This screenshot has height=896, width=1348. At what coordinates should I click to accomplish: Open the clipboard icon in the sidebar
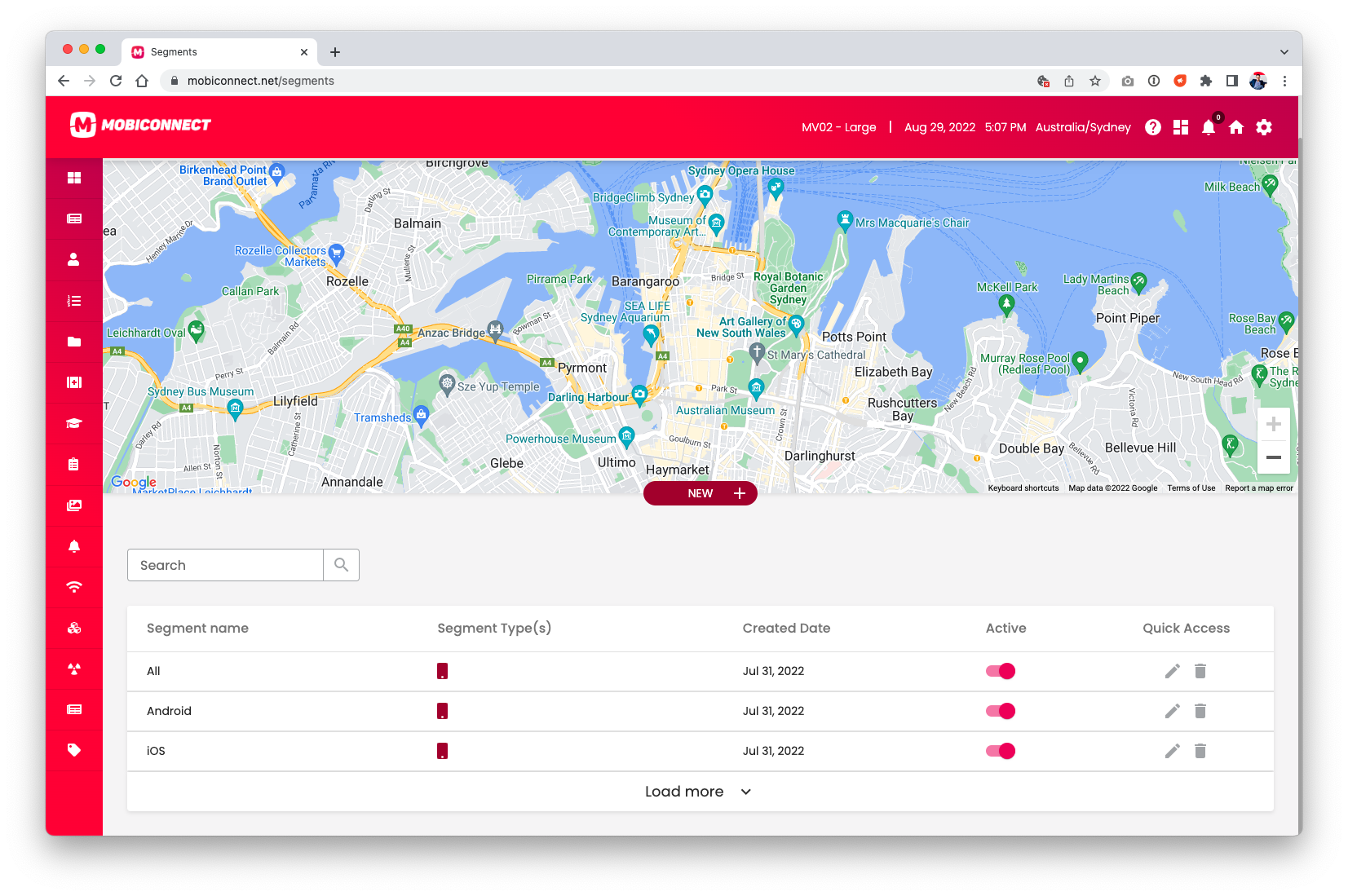pyautogui.click(x=74, y=465)
